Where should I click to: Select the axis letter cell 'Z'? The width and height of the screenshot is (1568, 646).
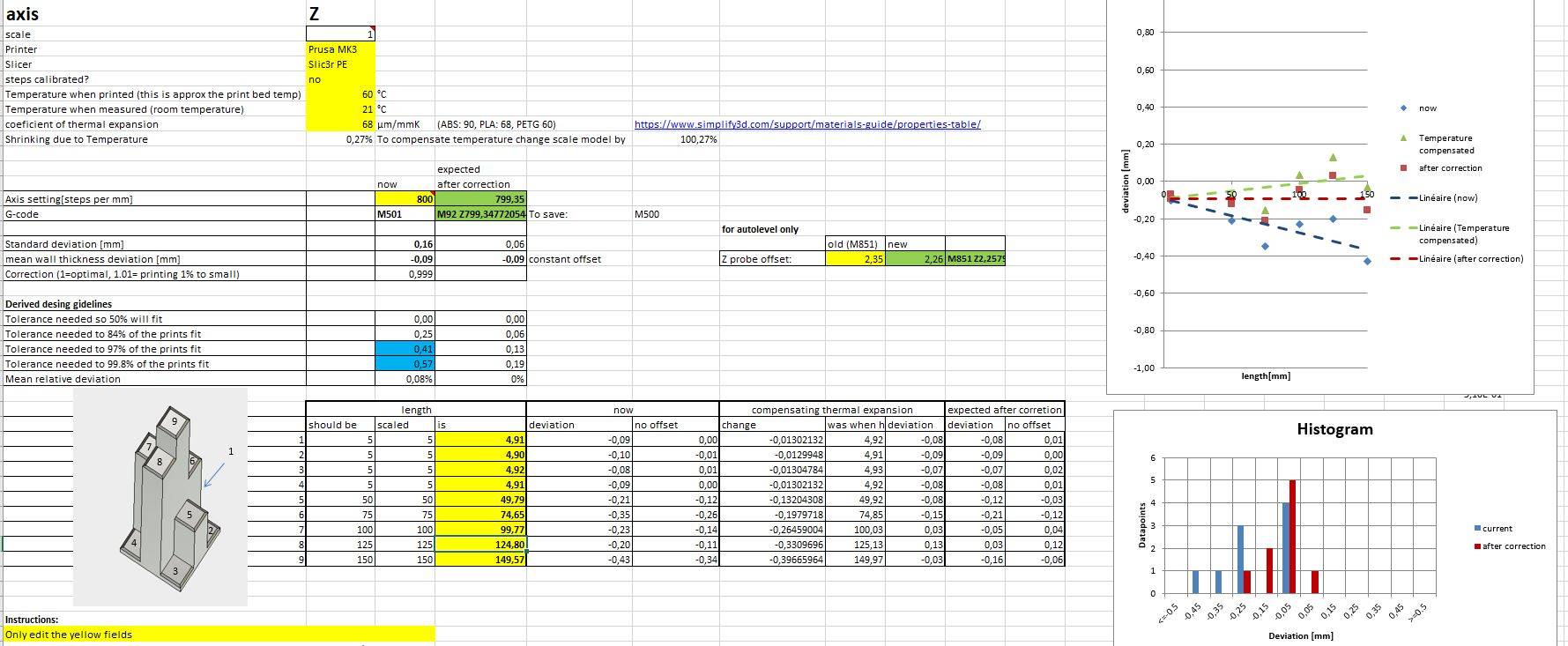click(340, 14)
